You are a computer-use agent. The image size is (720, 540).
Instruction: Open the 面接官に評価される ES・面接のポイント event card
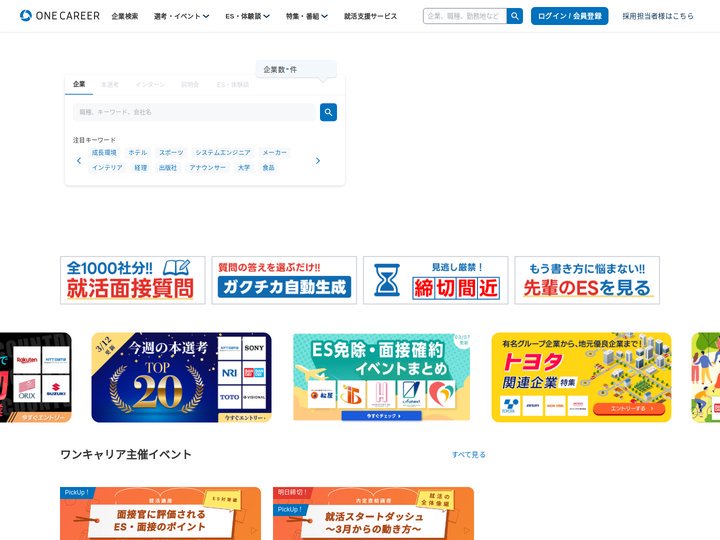[160, 513]
